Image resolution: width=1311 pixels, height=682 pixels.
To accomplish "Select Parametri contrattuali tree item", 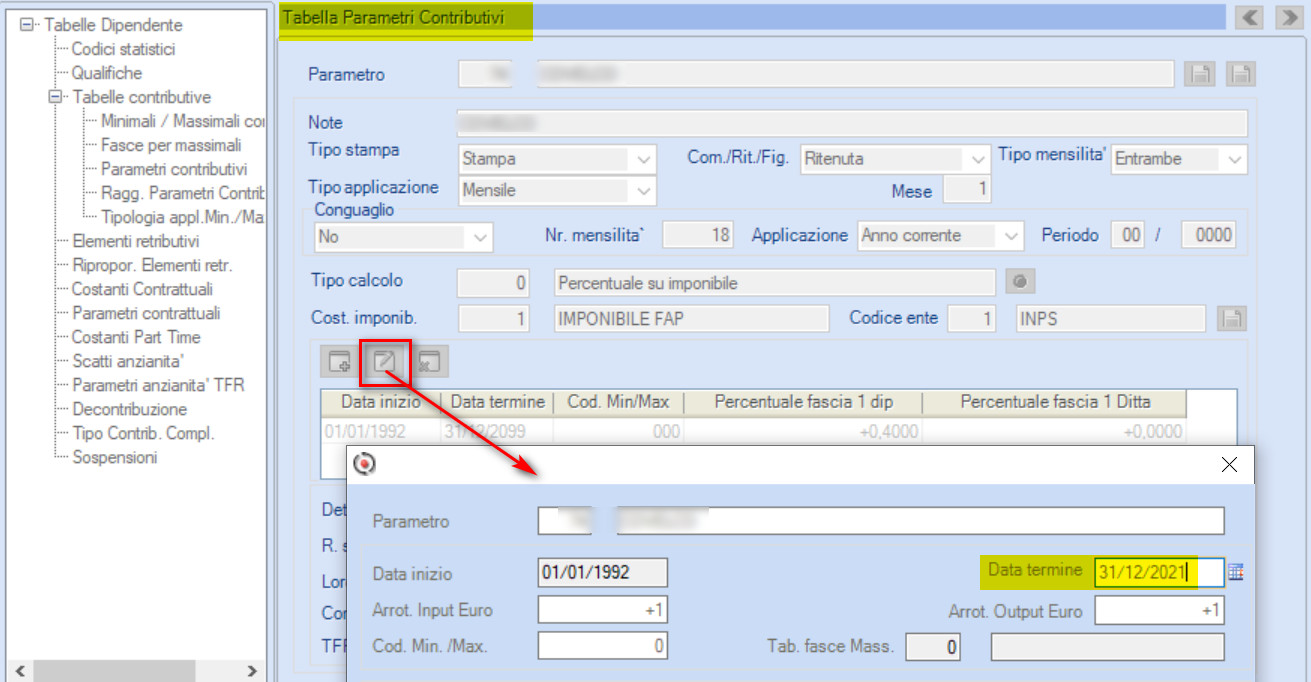I will pyautogui.click(x=146, y=313).
